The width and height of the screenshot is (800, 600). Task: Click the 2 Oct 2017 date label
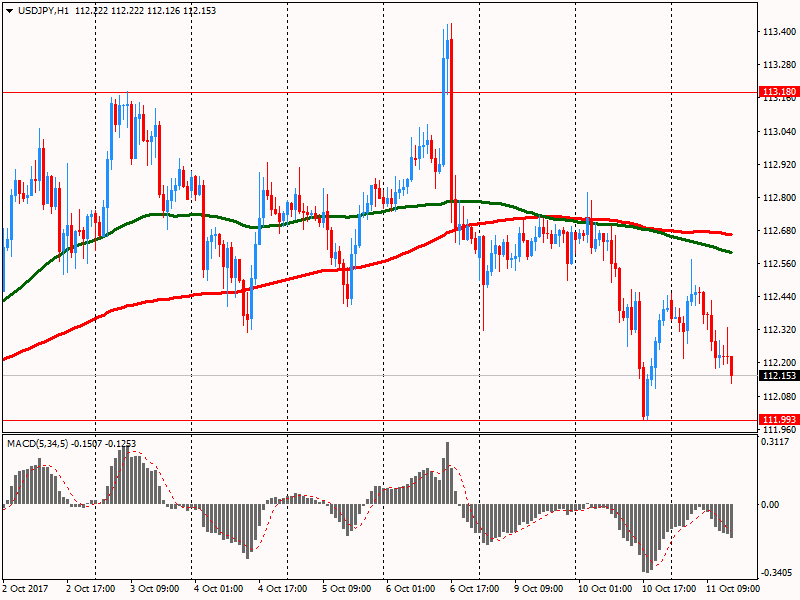(26, 589)
